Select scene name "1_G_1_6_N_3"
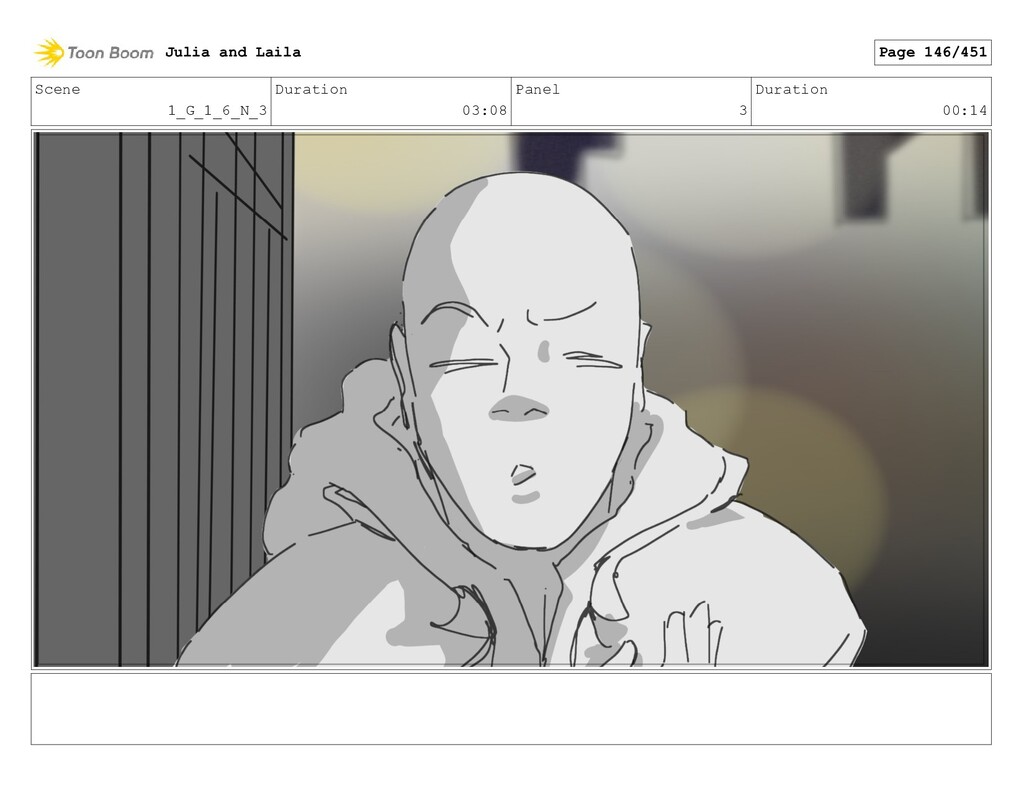This screenshot has width=1024, height=791. (x=217, y=110)
